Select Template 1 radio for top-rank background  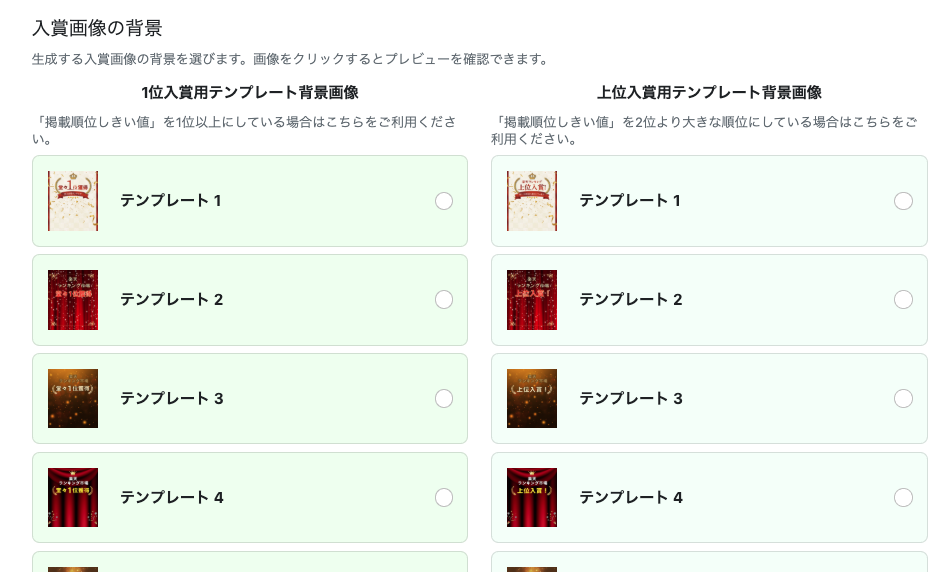(903, 201)
